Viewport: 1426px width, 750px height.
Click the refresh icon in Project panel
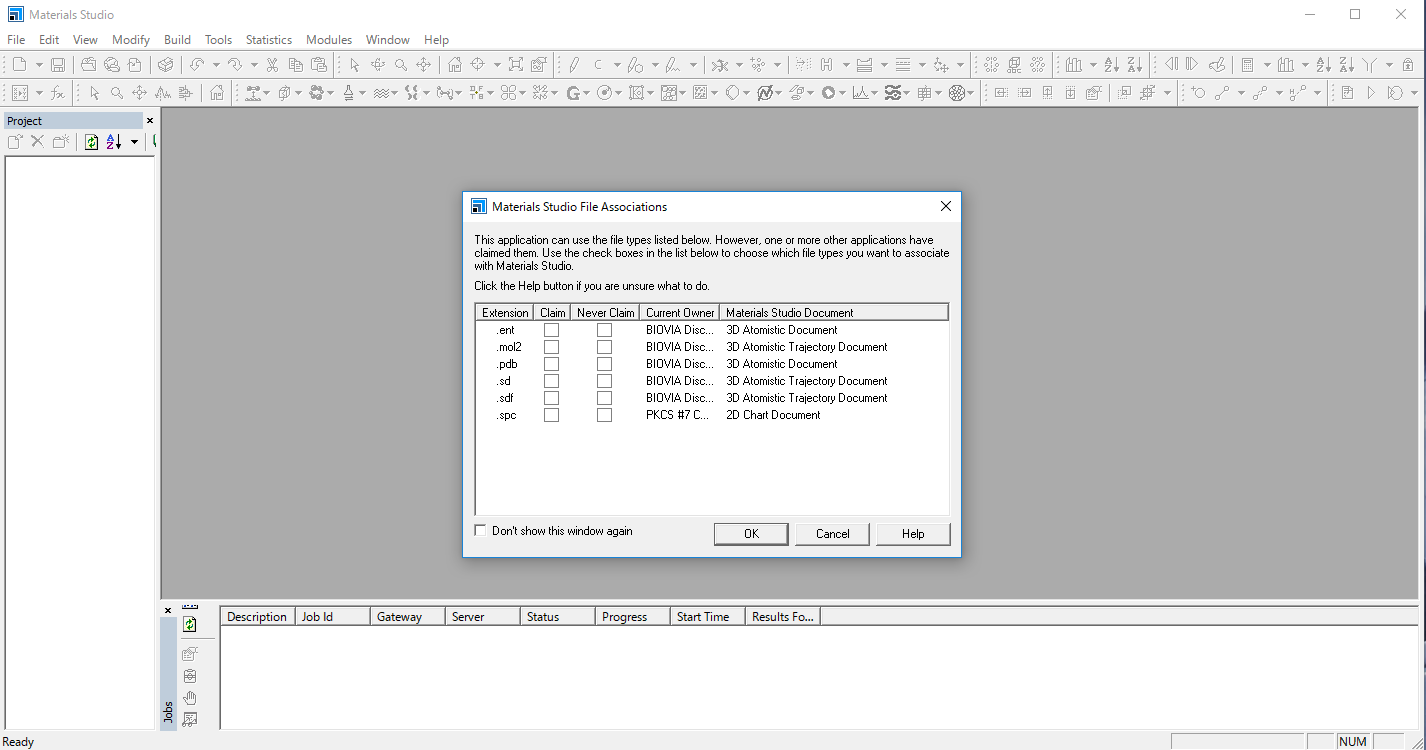point(92,142)
